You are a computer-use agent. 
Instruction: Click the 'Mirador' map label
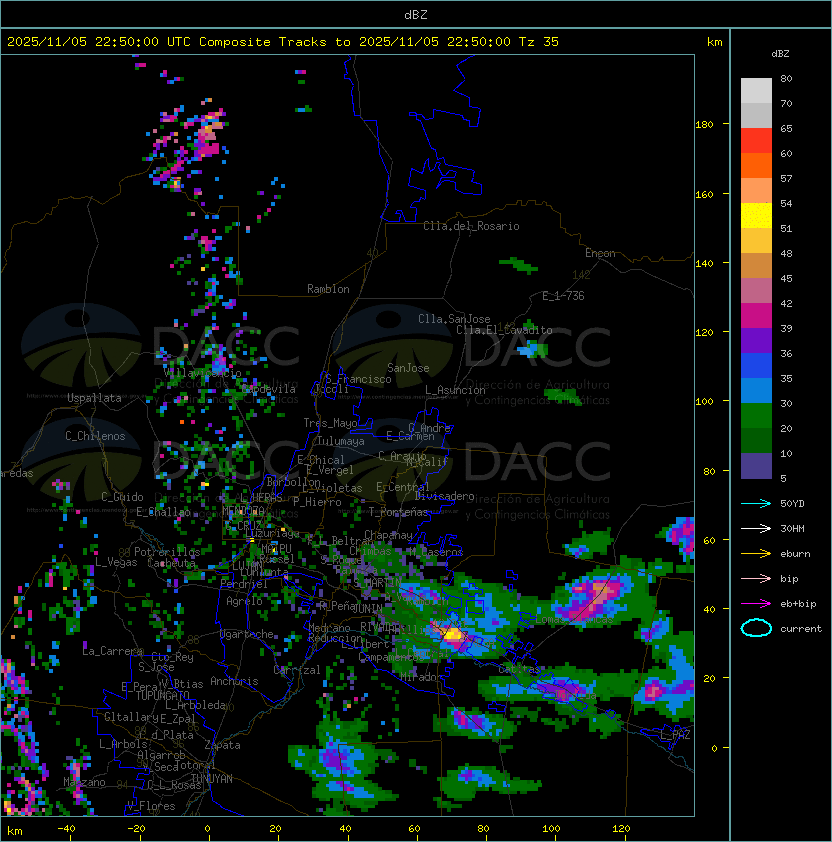click(x=421, y=677)
